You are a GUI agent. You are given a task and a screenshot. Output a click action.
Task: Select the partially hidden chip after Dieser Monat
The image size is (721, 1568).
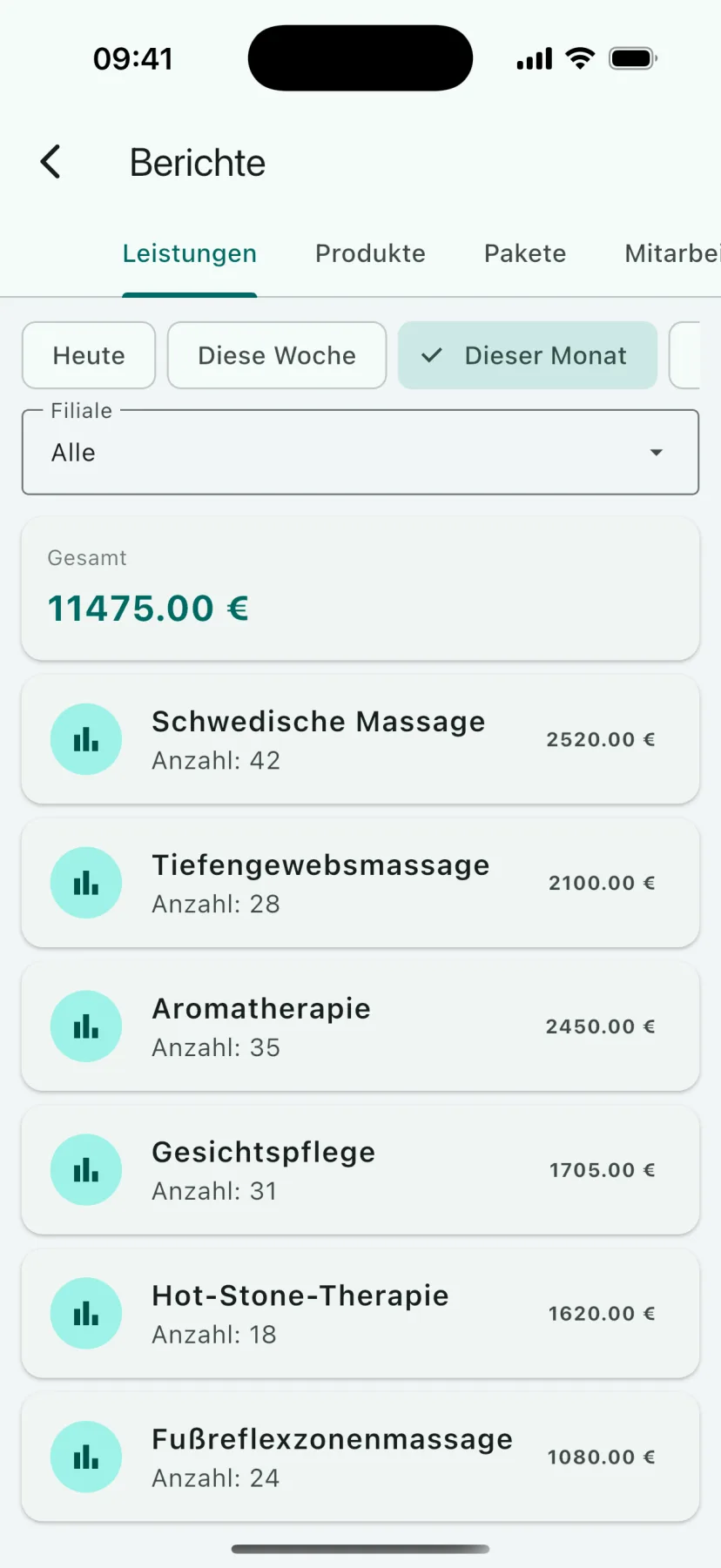(685, 355)
